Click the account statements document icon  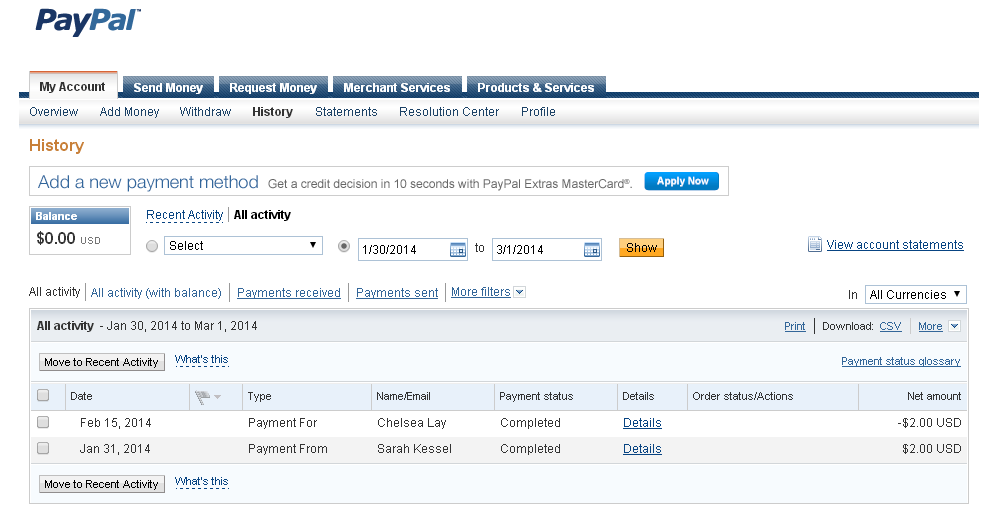(815, 244)
